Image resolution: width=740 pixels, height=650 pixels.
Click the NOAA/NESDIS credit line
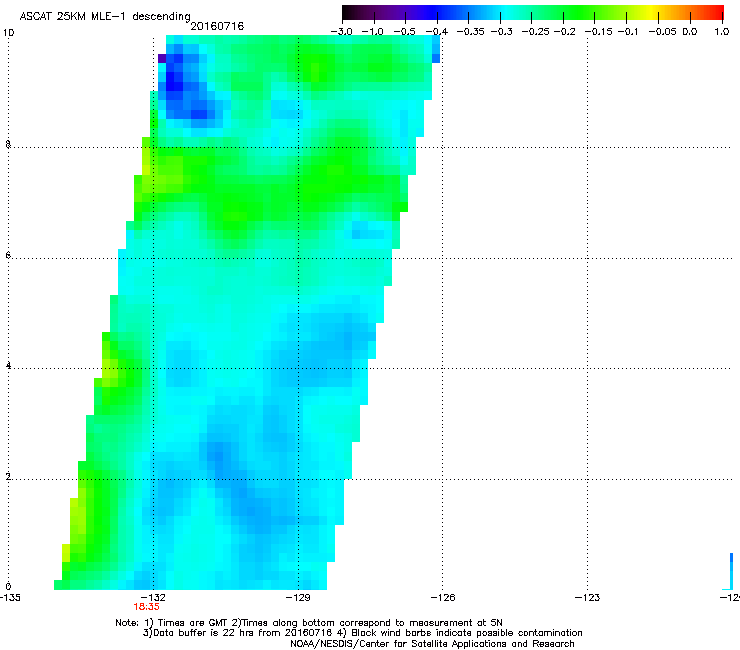click(x=432, y=644)
